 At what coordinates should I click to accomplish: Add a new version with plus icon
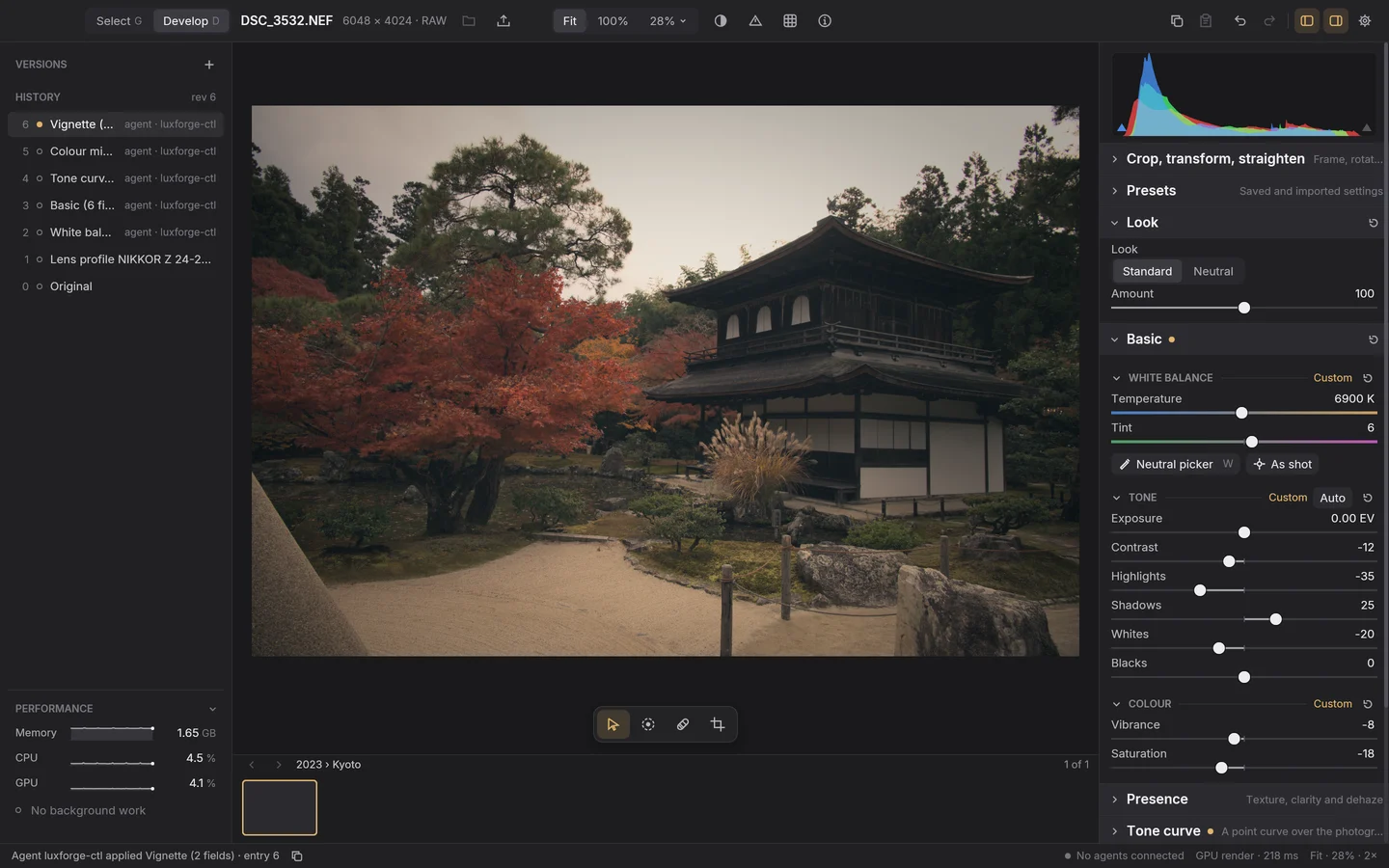209,65
